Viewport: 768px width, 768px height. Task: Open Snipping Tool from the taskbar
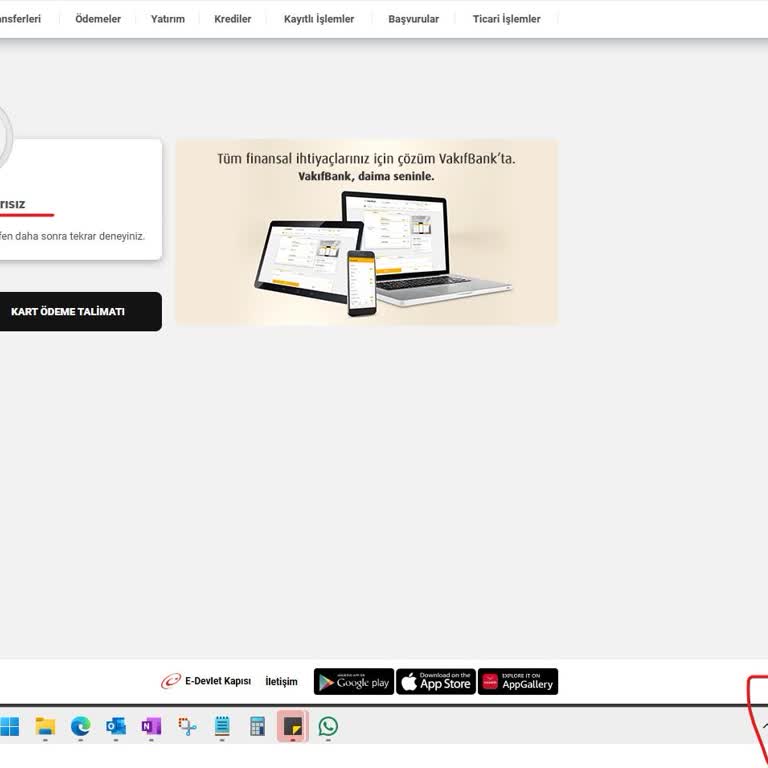coord(187,727)
